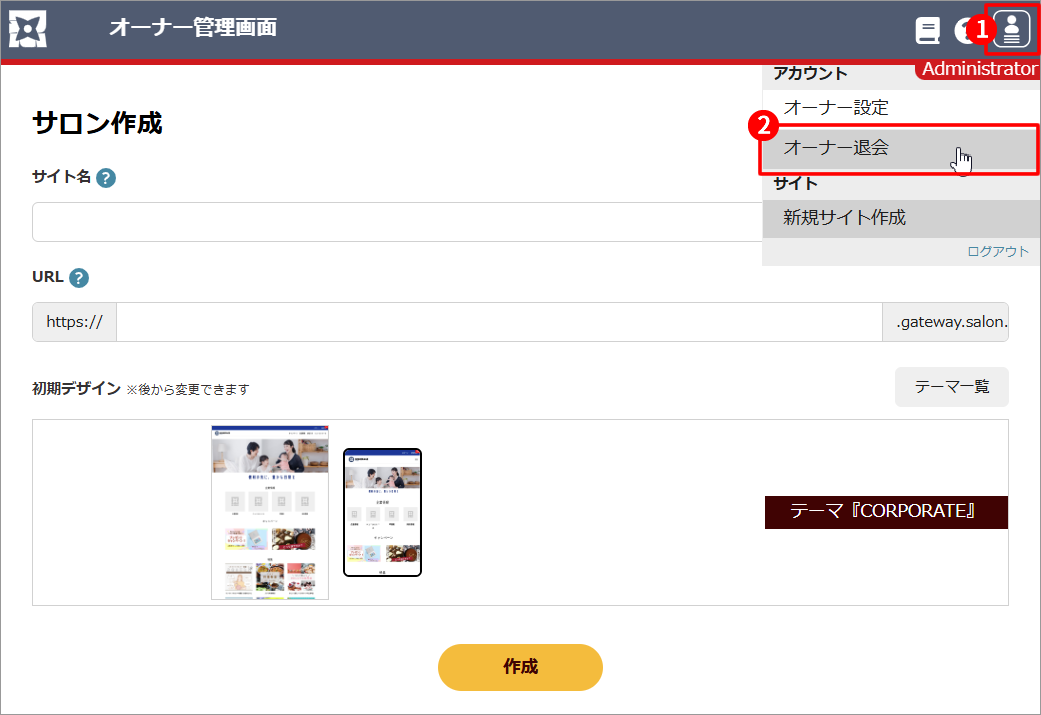Click the URL subdomain input field
This screenshot has width=1041, height=715.
tap(499, 322)
